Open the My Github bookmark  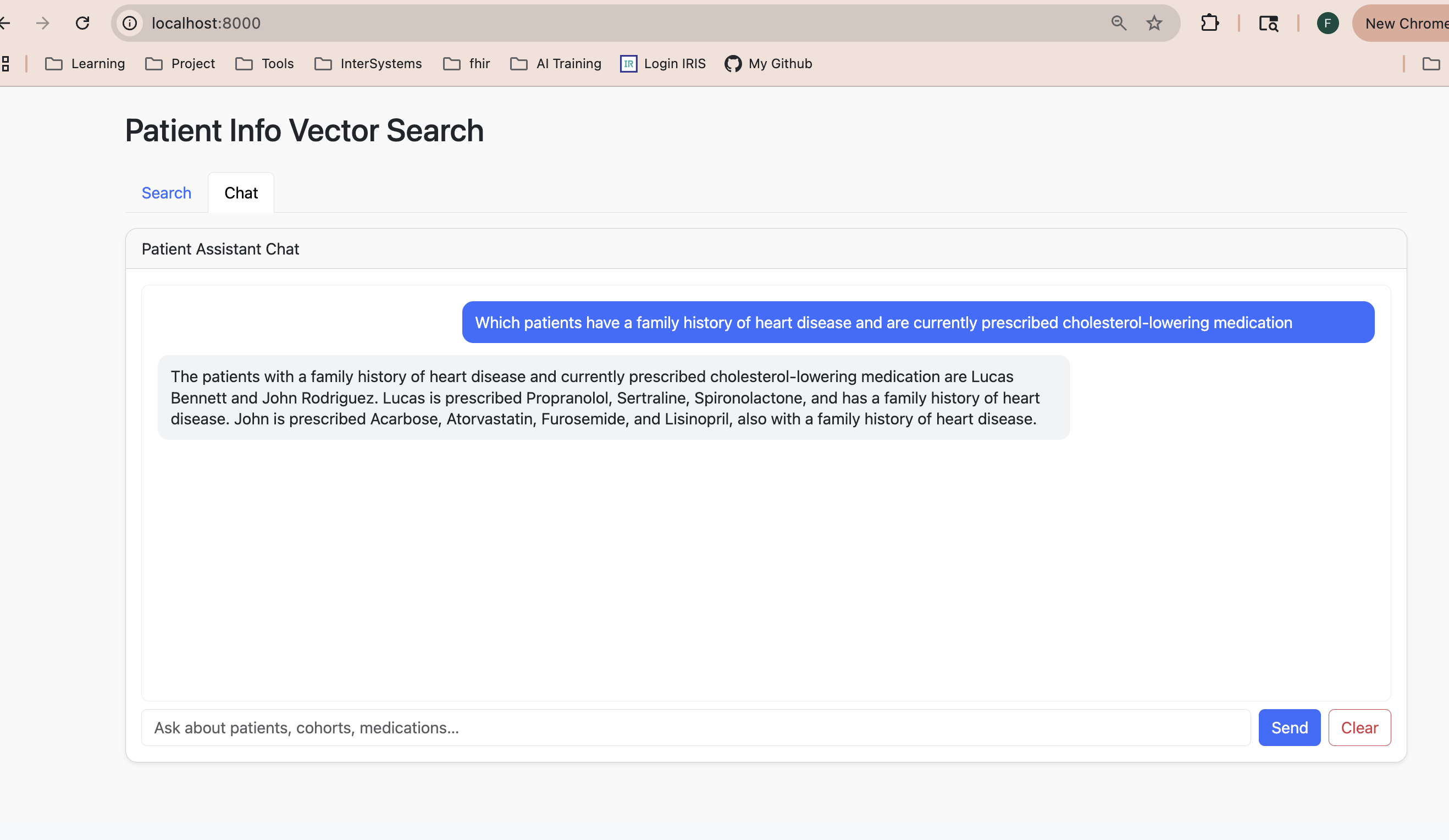768,64
